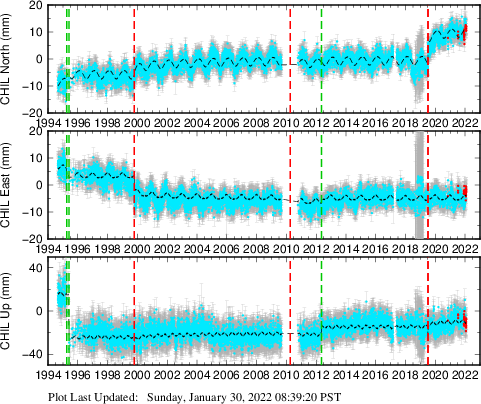
Task: Click the '2002' year label under the Up plot
Action: [167, 375]
